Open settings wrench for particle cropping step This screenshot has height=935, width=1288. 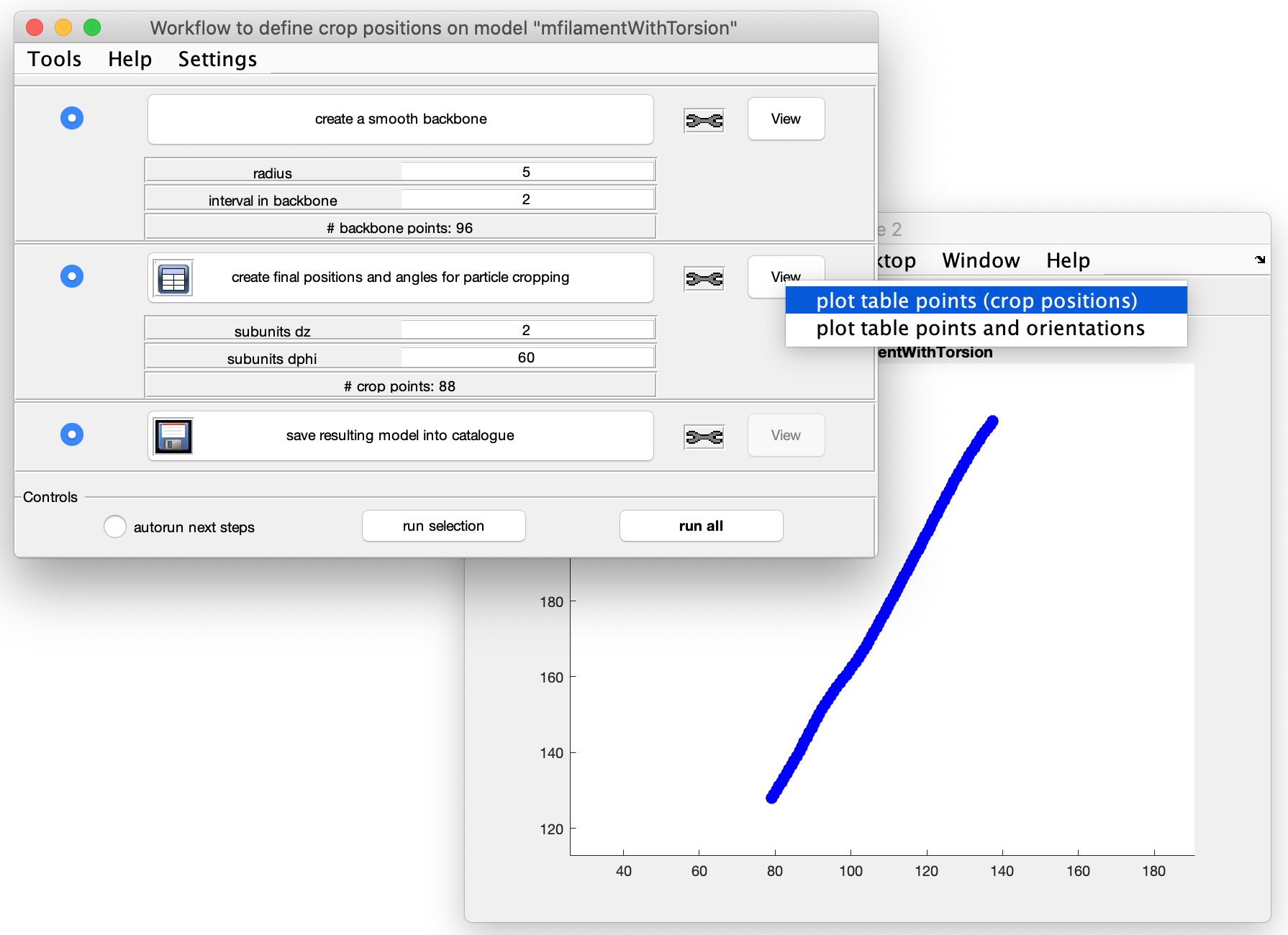click(704, 278)
